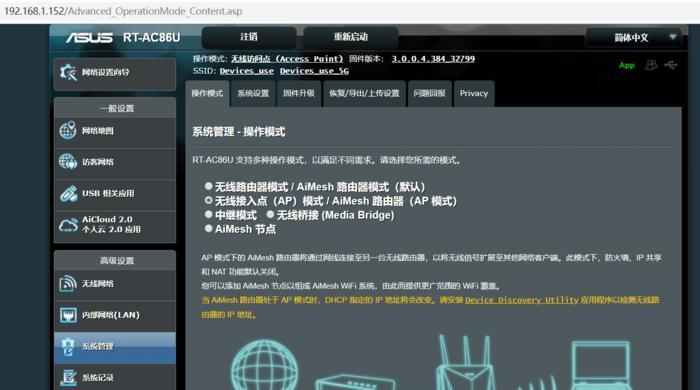Select 无线接入点 (AP) 模式 radio

click(x=208, y=200)
